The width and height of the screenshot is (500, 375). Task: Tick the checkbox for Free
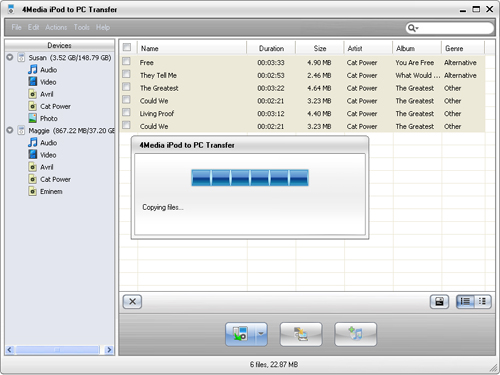coord(126,61)
